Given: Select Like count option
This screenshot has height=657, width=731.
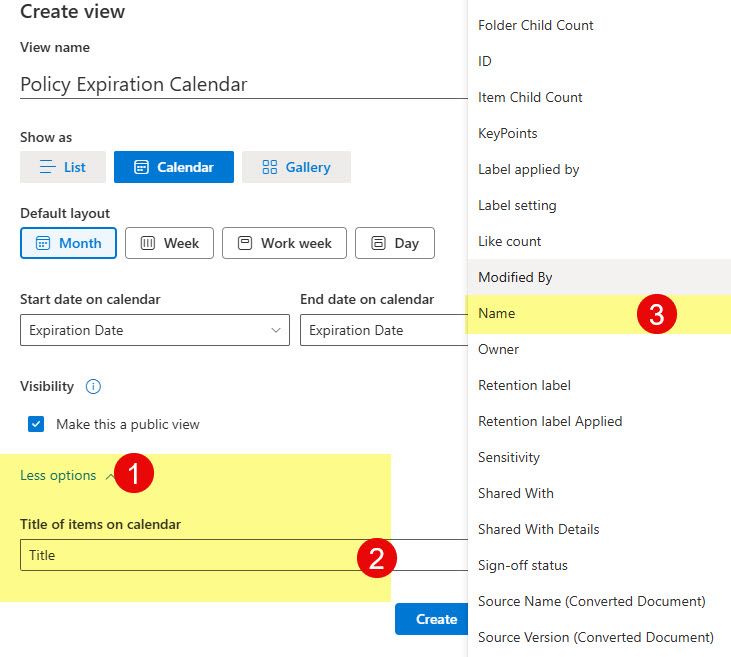Looking at the screenshot, I should pos(599,241).
